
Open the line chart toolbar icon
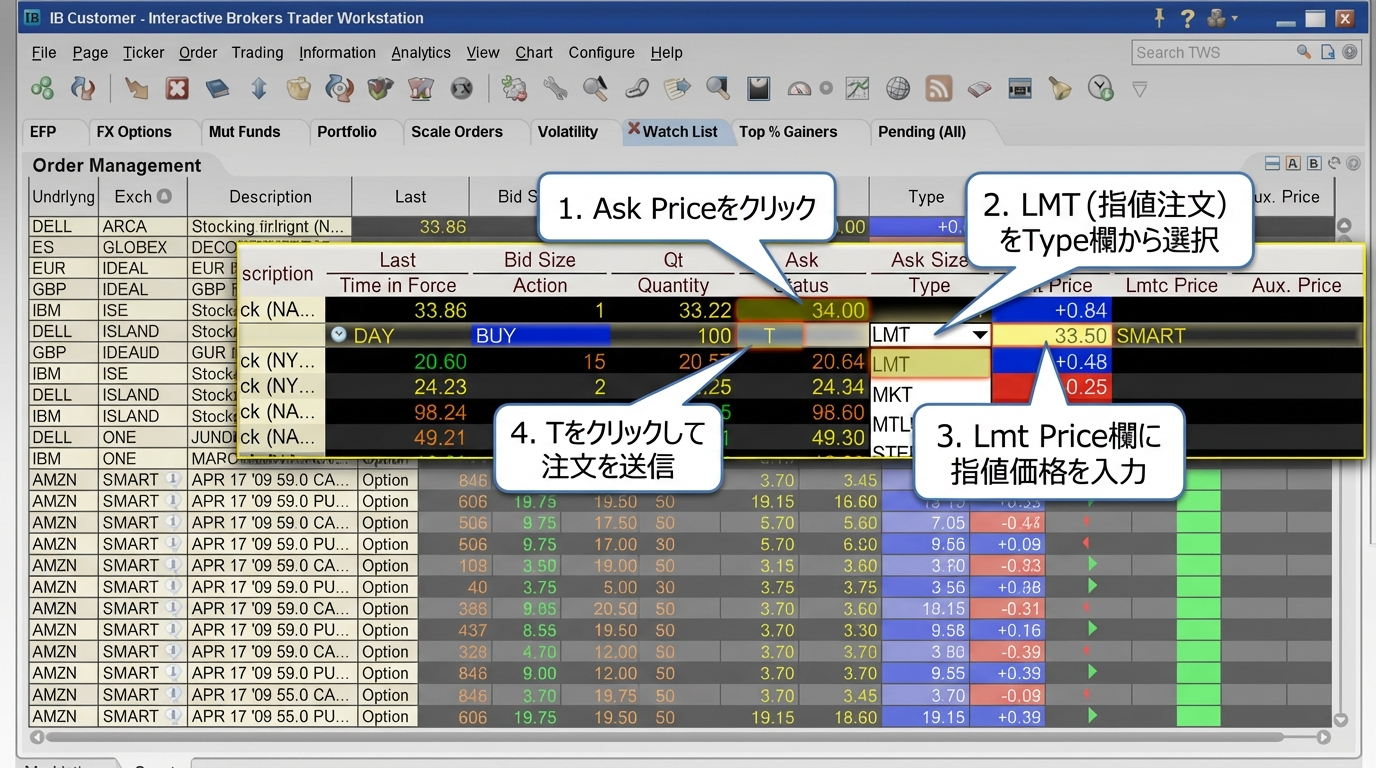(857, 89)
